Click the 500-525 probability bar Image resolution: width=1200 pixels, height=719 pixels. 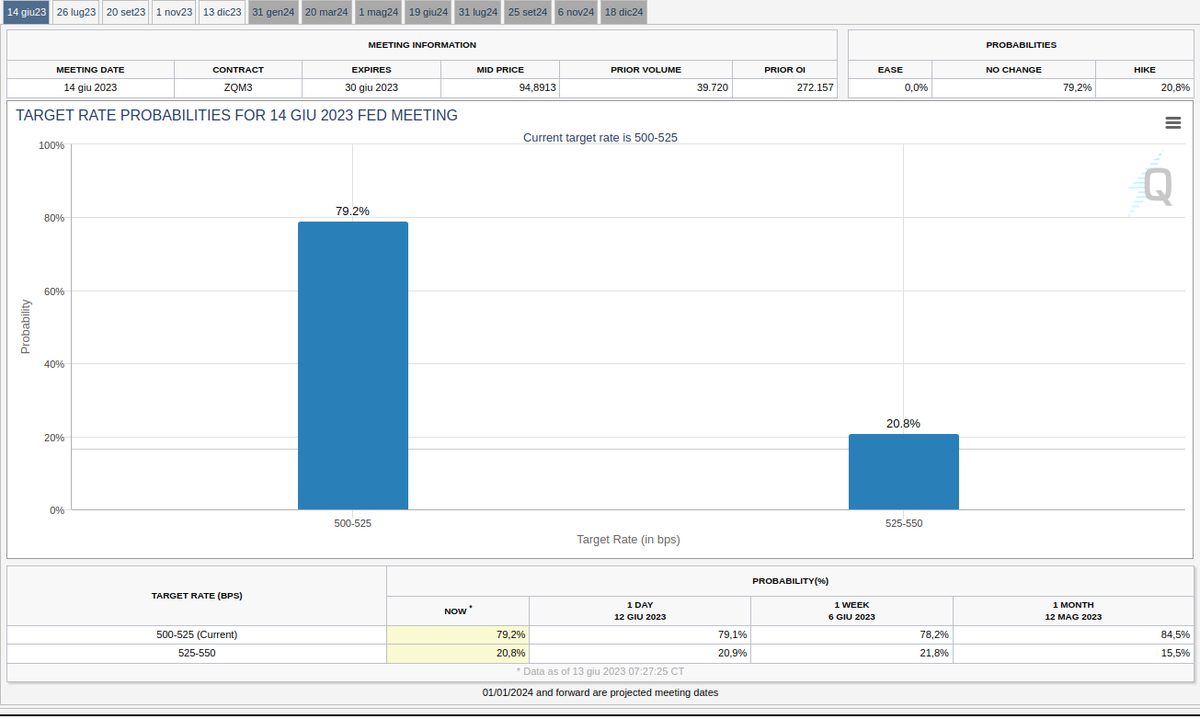pyautogui.click(x=353, y=366)
